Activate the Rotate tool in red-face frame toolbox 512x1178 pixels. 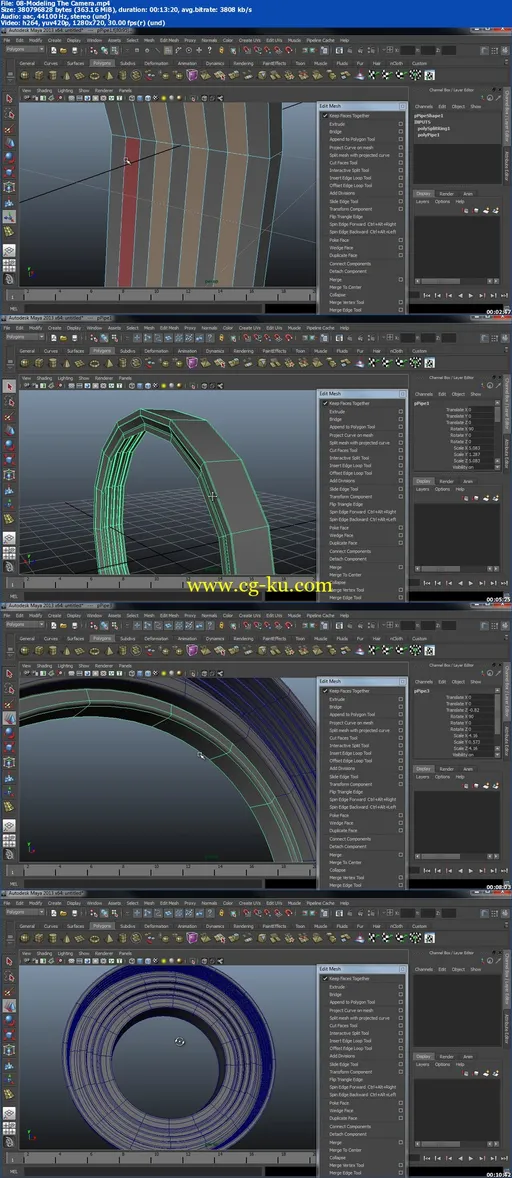[x=9, y=157]
